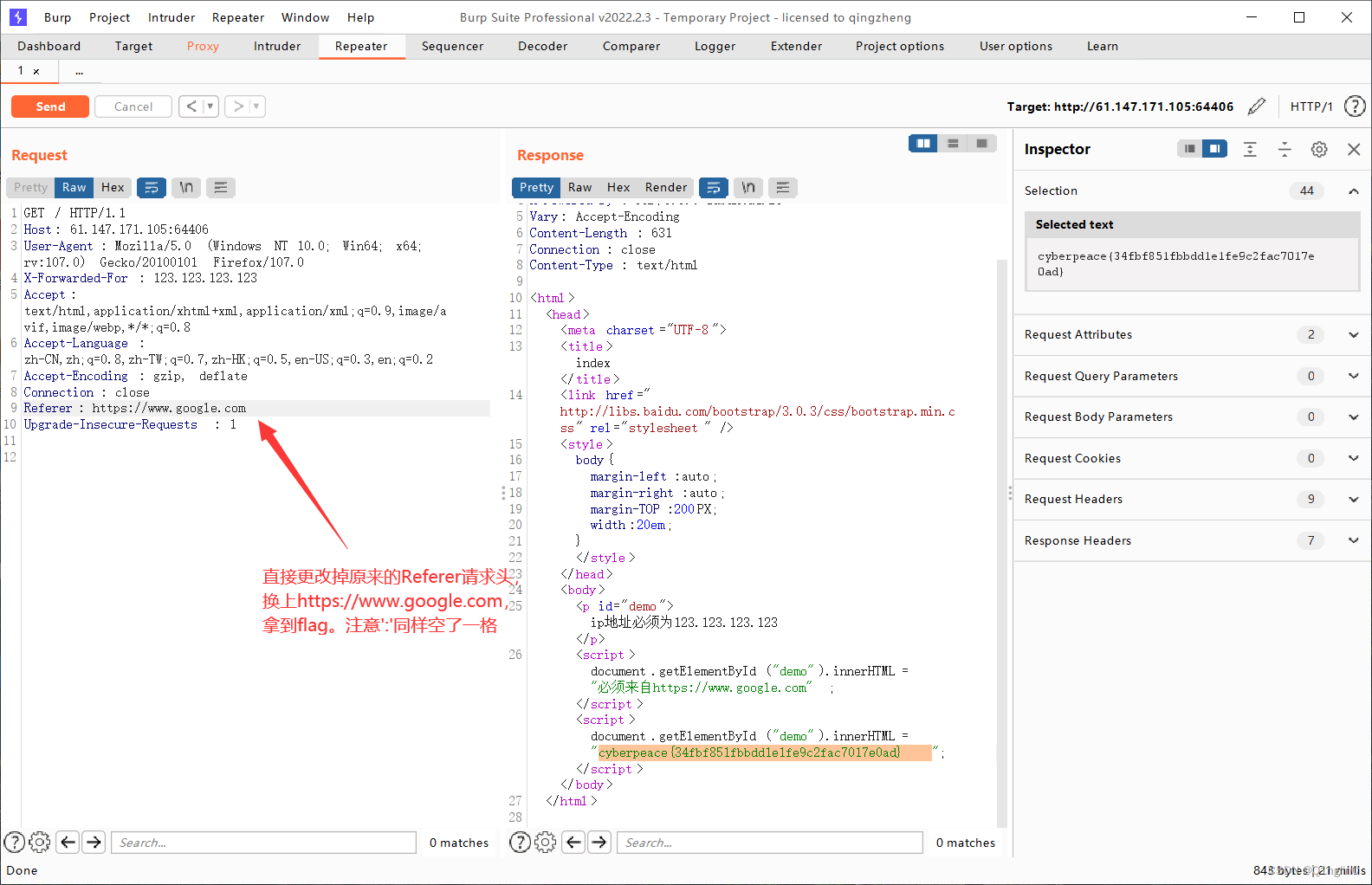Expand Request Attributes section
This screenshot has height=885, width=1372.
(x=1353, y=334)
